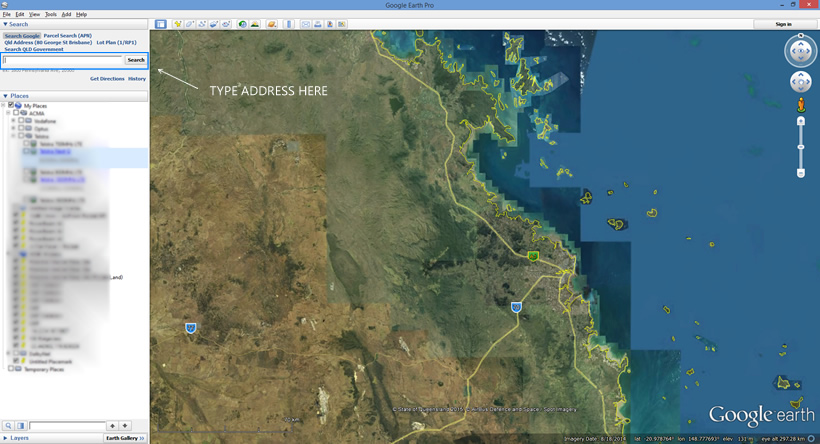The image size is (820, 444).
Task: Expand the Optus tree node
Action: tap(14, 128)
